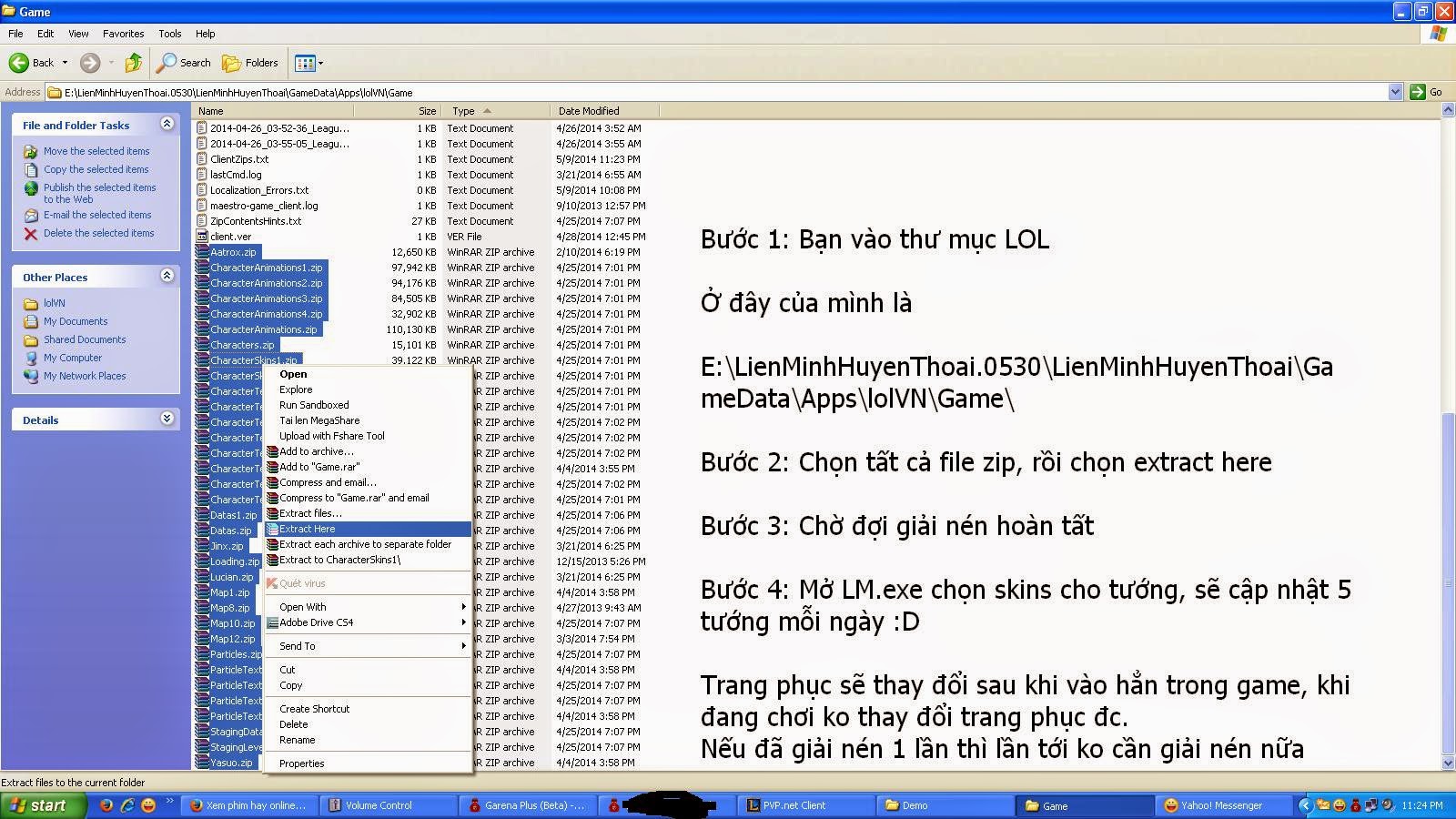Open My Network Places link
This screenshot has width=1456, height=819.
coord(85,376)
